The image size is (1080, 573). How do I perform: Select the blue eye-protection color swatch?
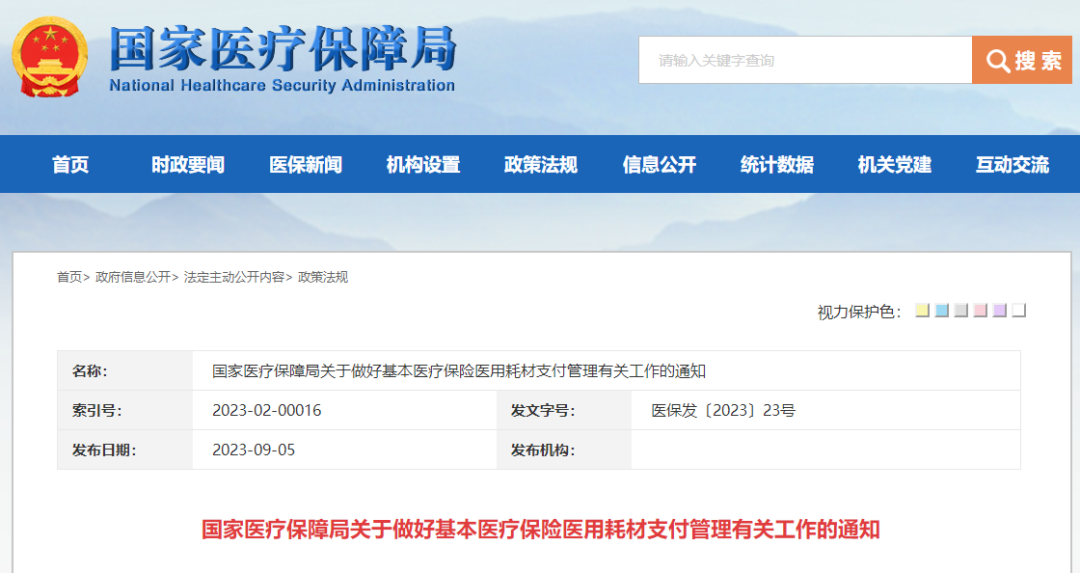[941, 311]
